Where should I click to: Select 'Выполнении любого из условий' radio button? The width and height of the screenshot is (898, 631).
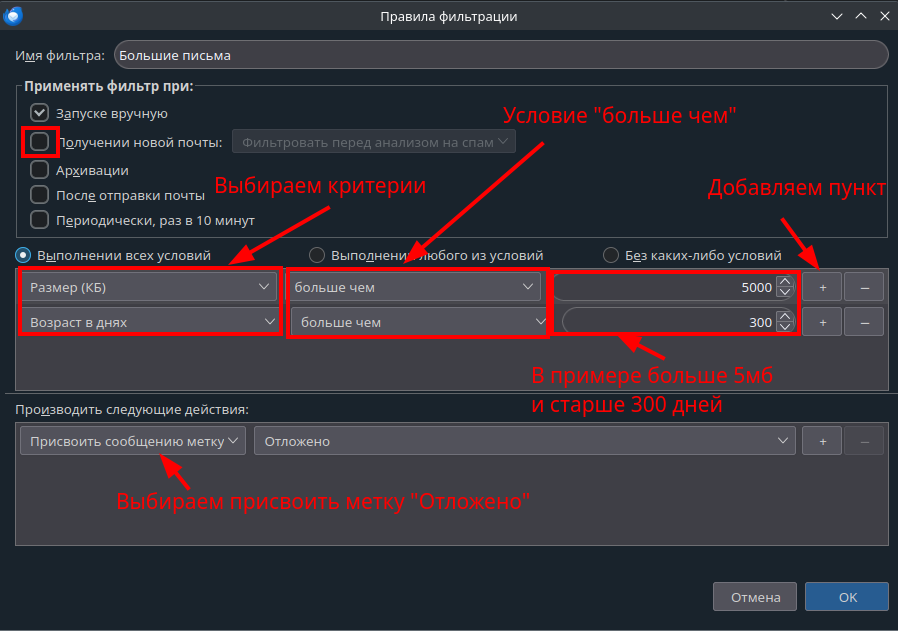point(317,255)
